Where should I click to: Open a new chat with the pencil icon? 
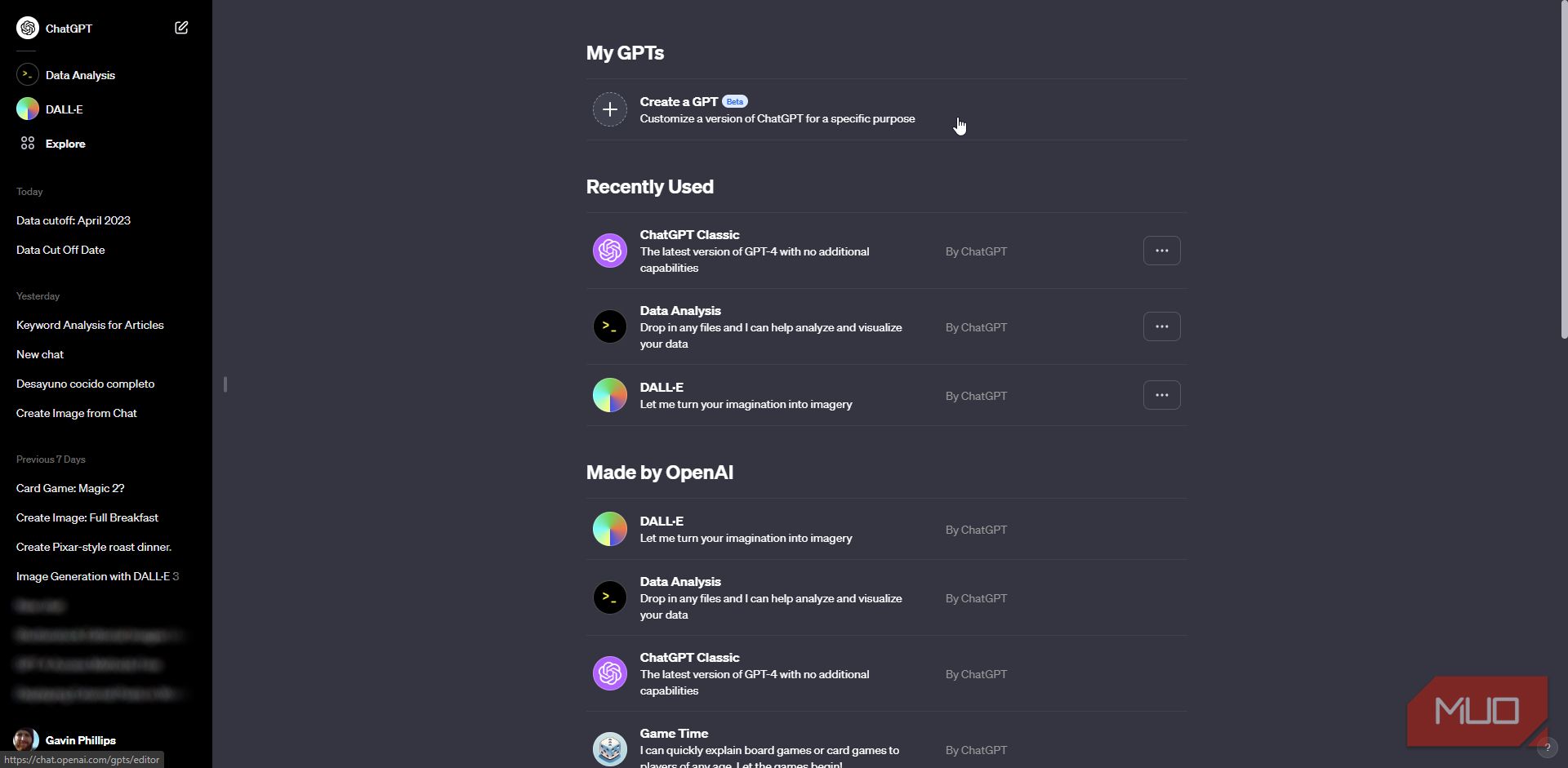[181, 27]
